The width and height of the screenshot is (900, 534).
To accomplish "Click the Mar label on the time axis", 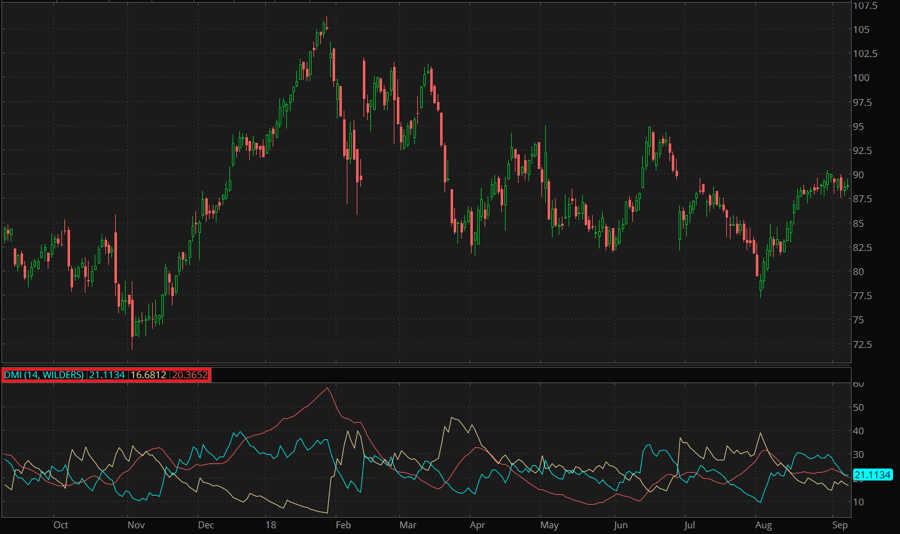I will (407, 524).
